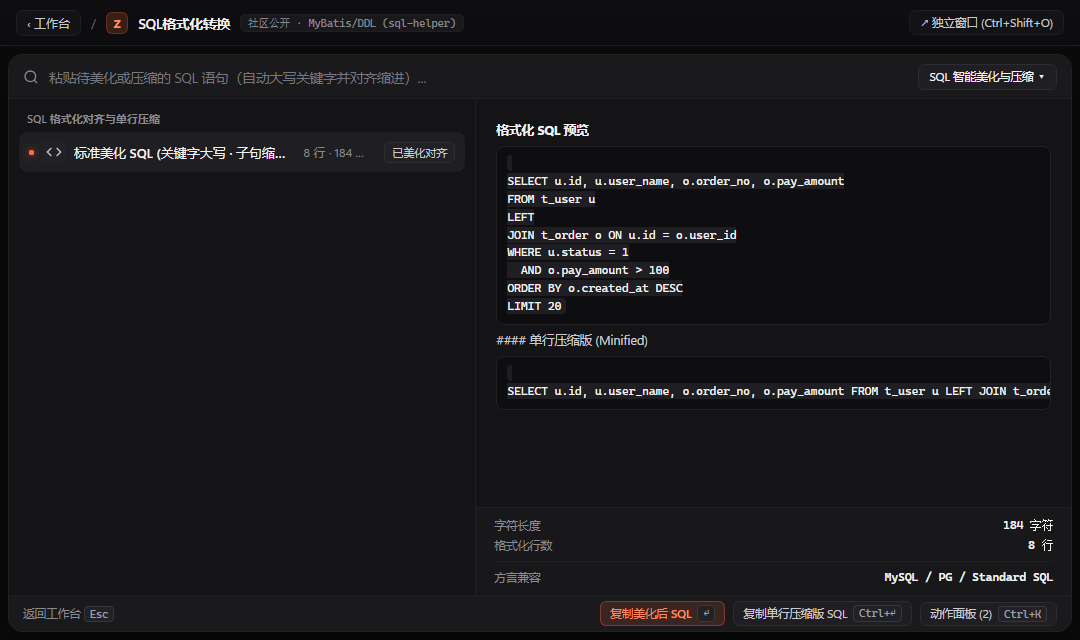Go back to 工作台

[48, 23]
